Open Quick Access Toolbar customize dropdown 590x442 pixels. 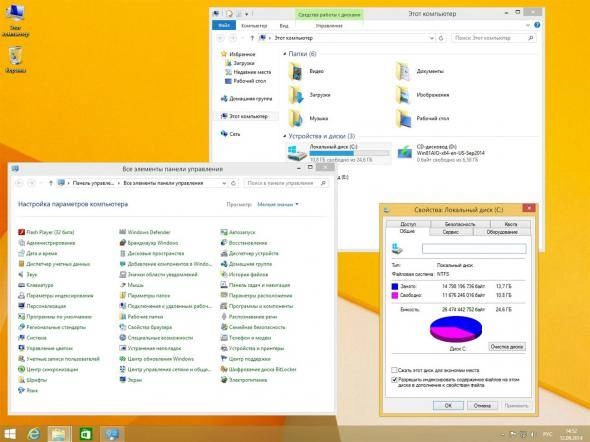coord(247,14)
